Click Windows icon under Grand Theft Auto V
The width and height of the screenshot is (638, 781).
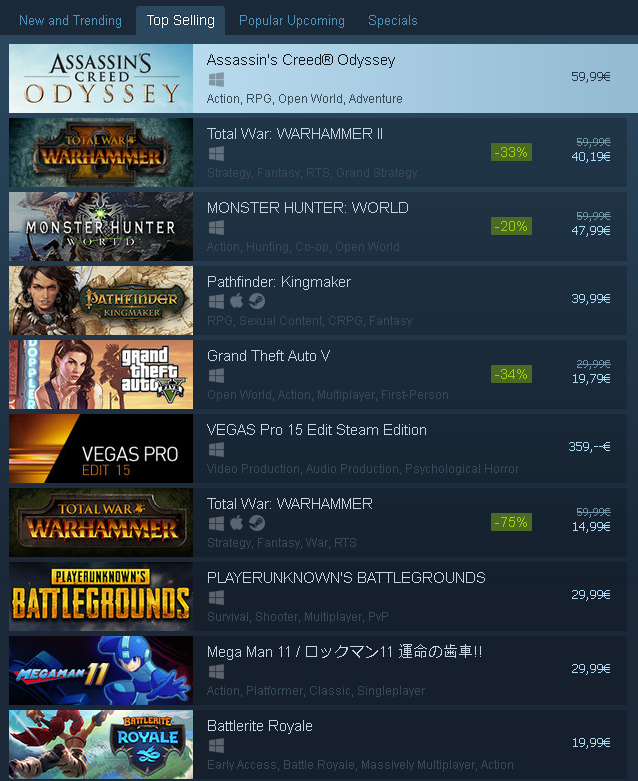(x=216, y=375)
